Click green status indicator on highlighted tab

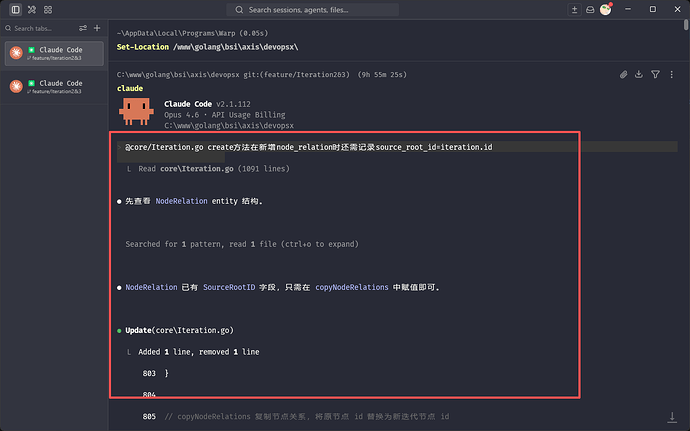click(31, 50)
